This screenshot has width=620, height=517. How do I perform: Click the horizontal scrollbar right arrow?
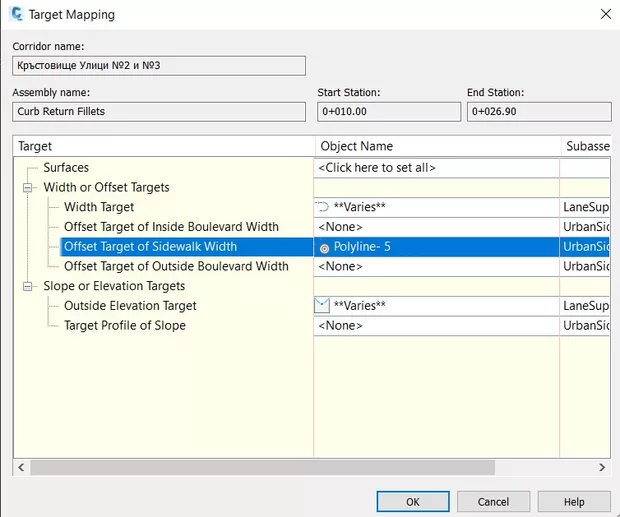[602, 467]
